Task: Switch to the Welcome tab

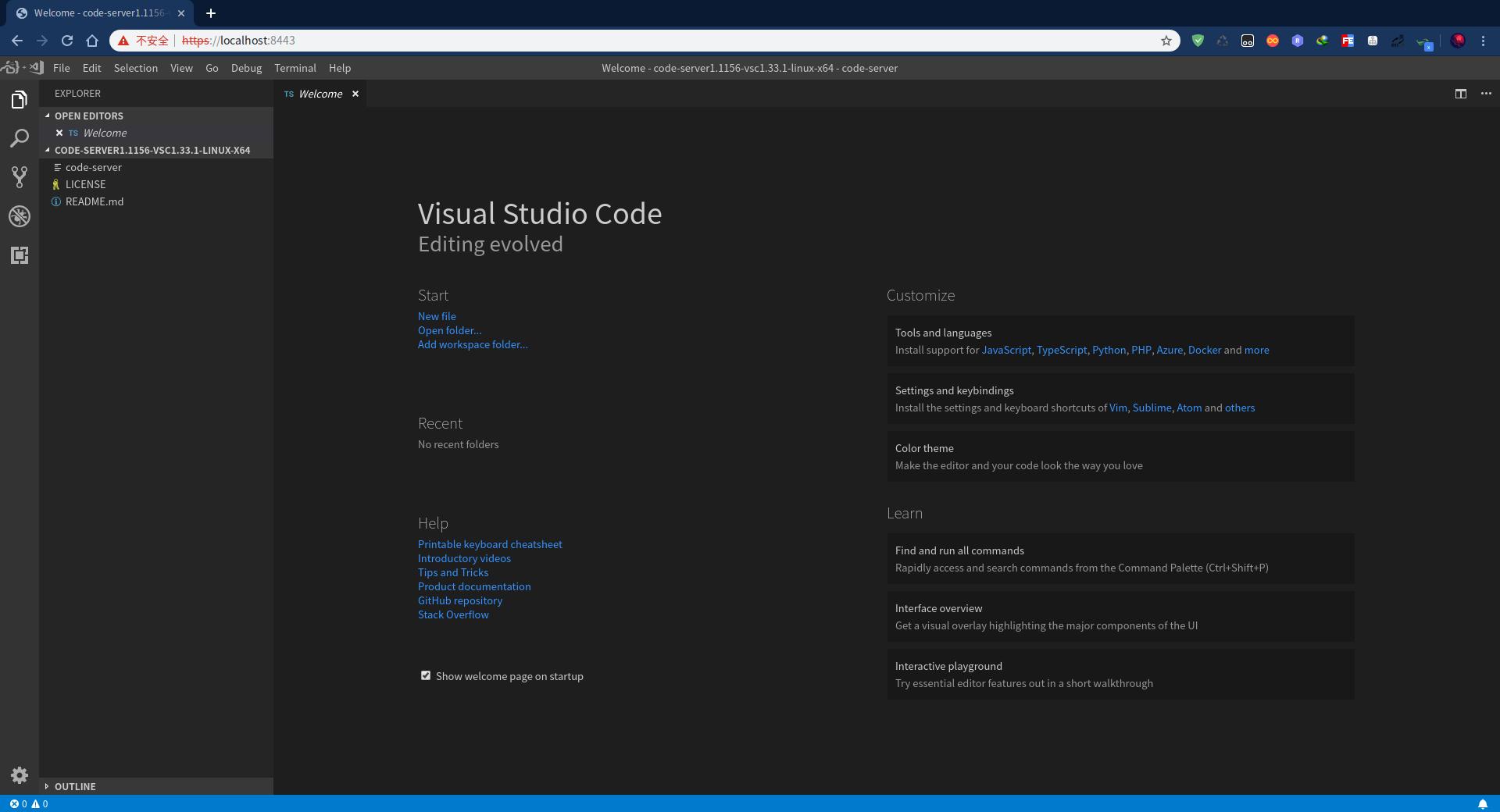Action: 320,94
